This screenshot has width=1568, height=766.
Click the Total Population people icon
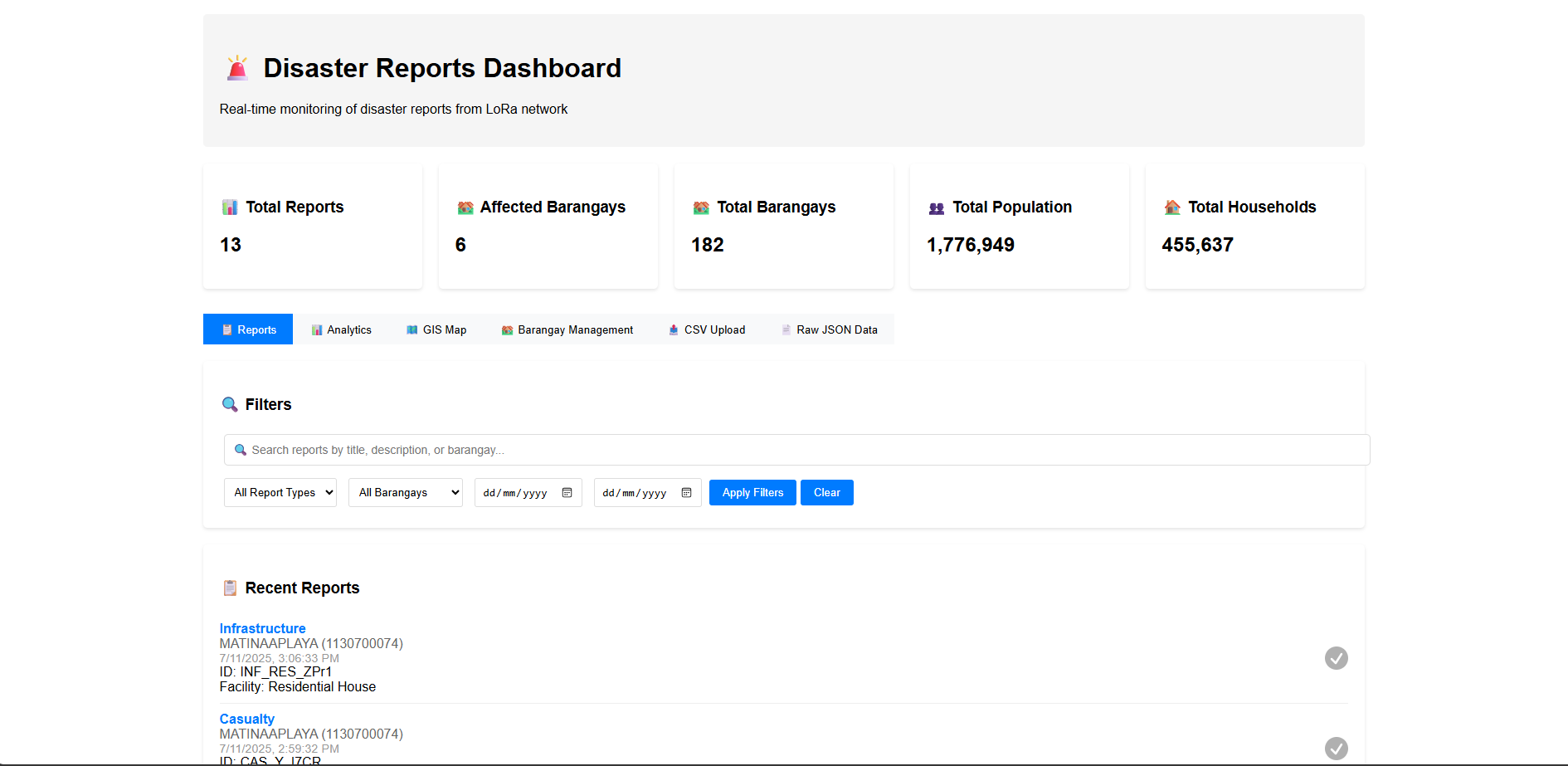point(937,208)
